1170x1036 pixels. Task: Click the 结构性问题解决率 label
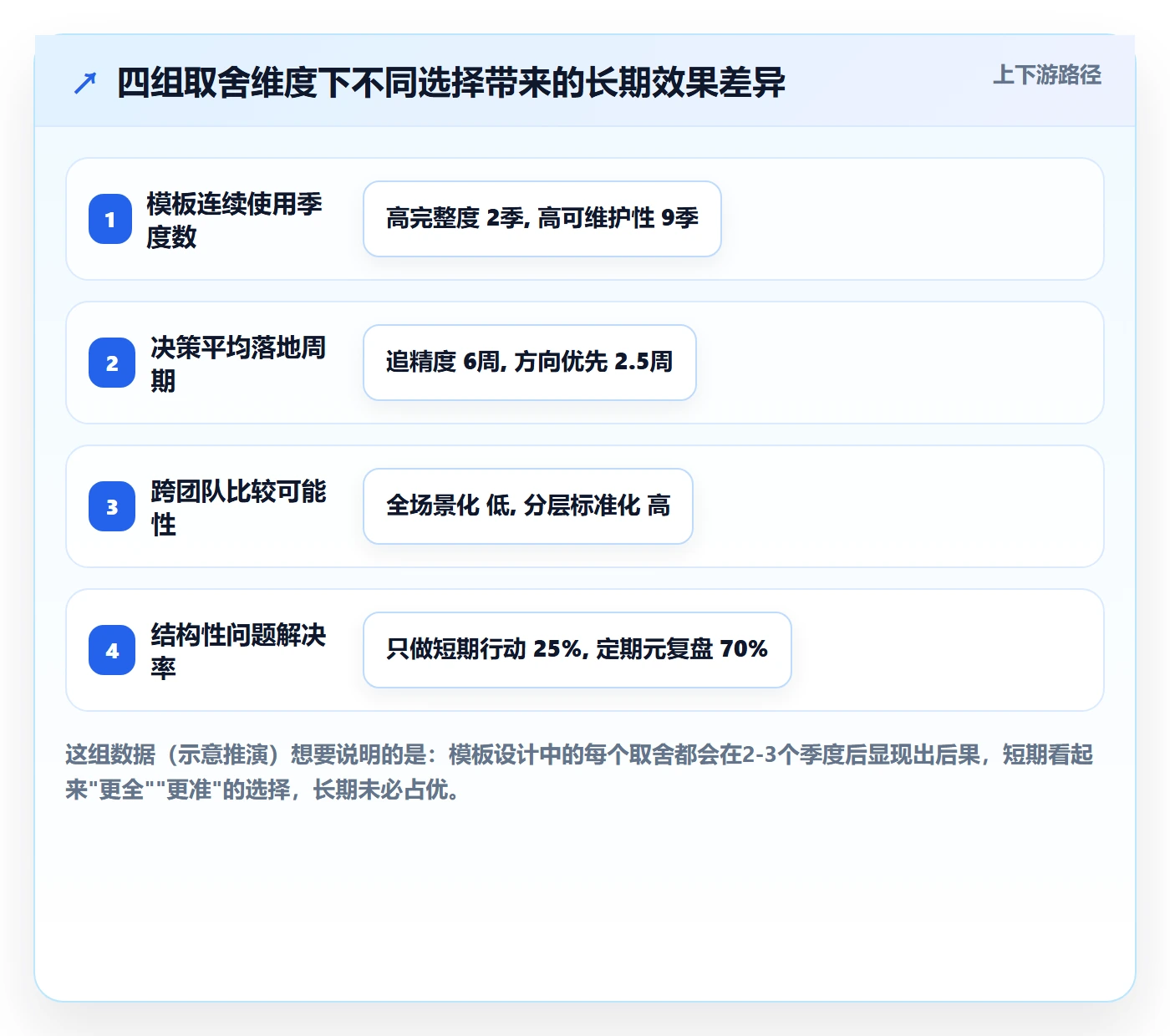tap(239, 651)
